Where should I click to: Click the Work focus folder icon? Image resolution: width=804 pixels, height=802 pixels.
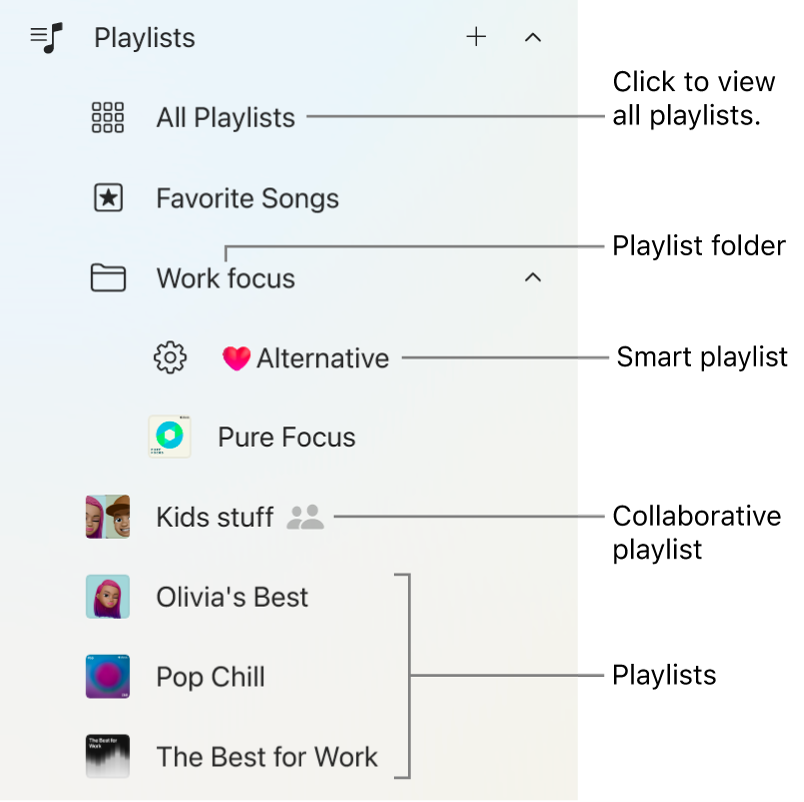coord(107,277)
